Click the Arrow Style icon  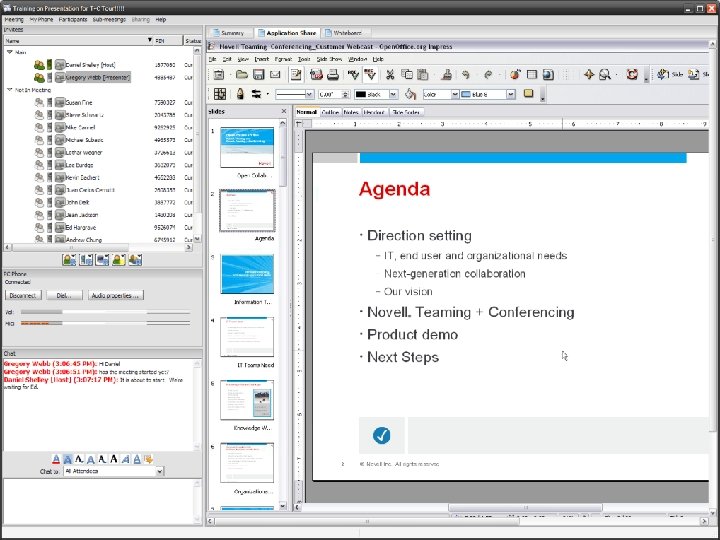point(256,94)
